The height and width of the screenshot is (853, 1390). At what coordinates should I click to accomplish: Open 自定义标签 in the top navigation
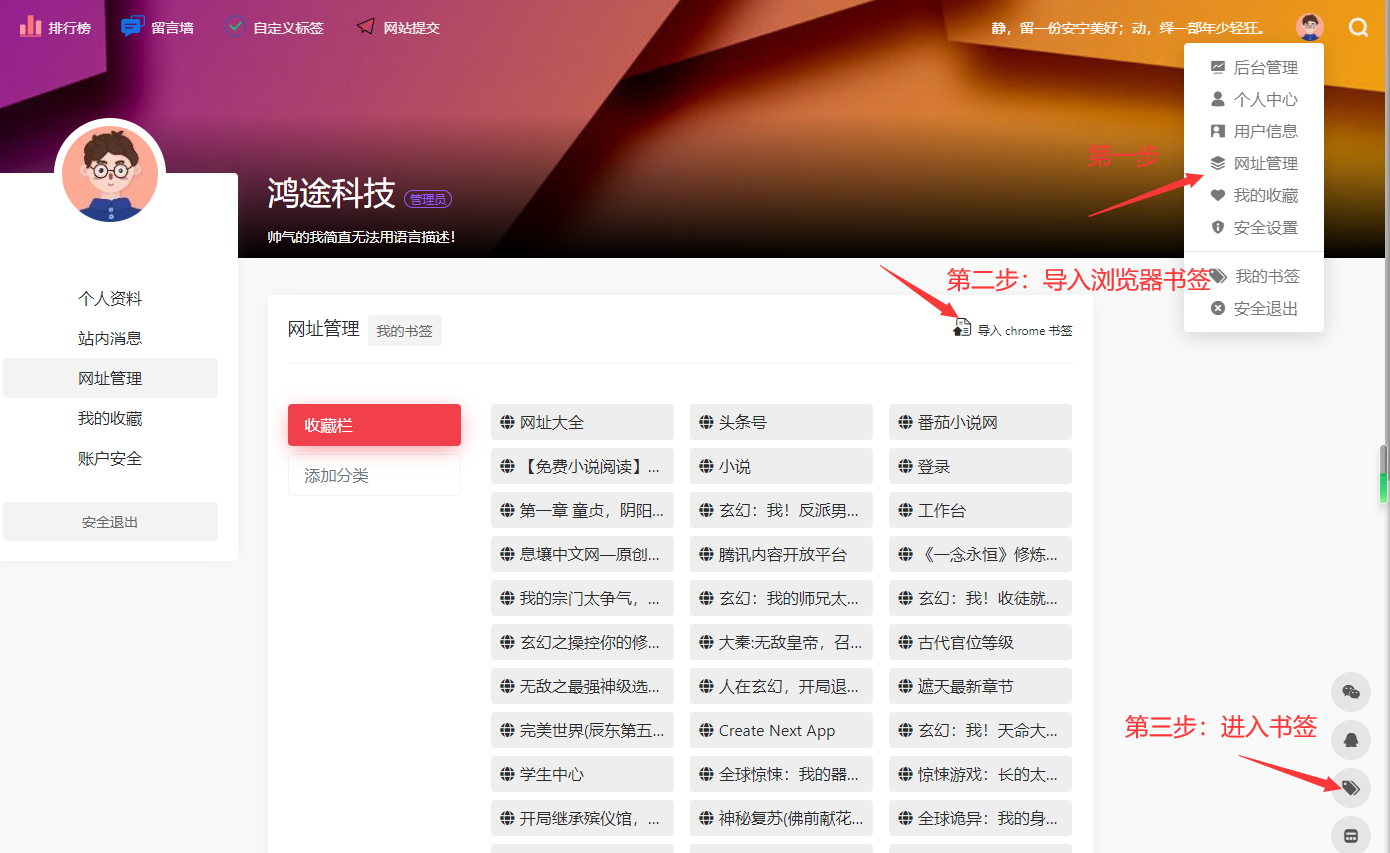click(275, 28)
